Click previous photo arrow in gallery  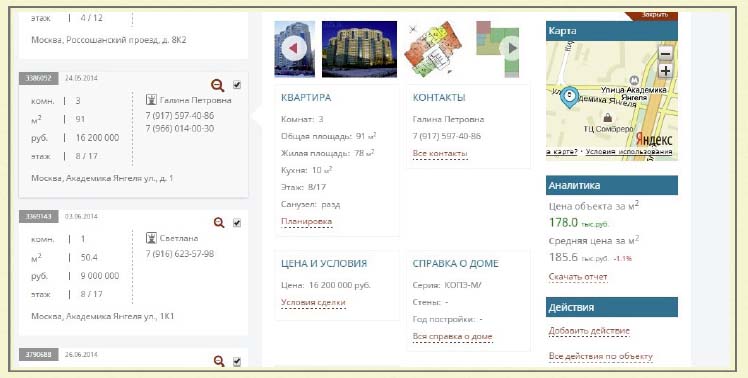[x=293, y=48]
